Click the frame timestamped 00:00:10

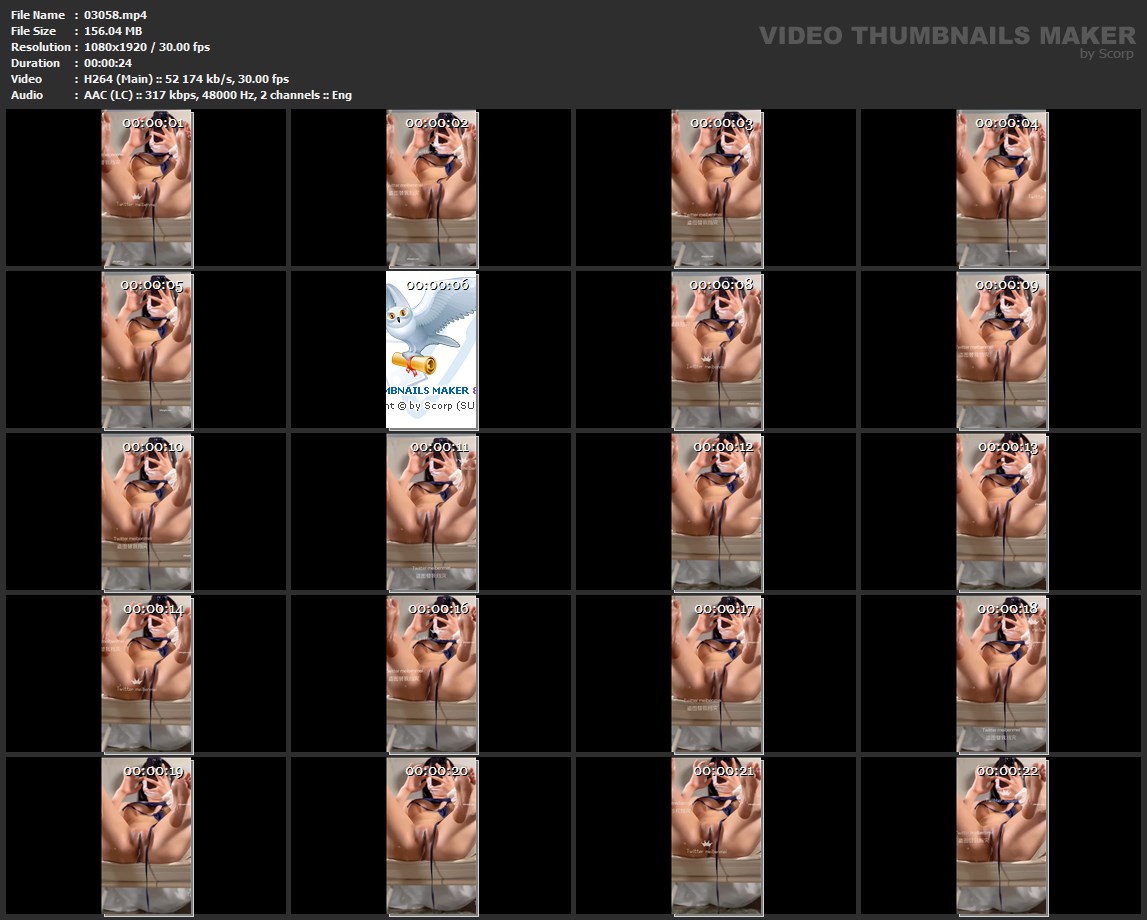pos(147,512)
